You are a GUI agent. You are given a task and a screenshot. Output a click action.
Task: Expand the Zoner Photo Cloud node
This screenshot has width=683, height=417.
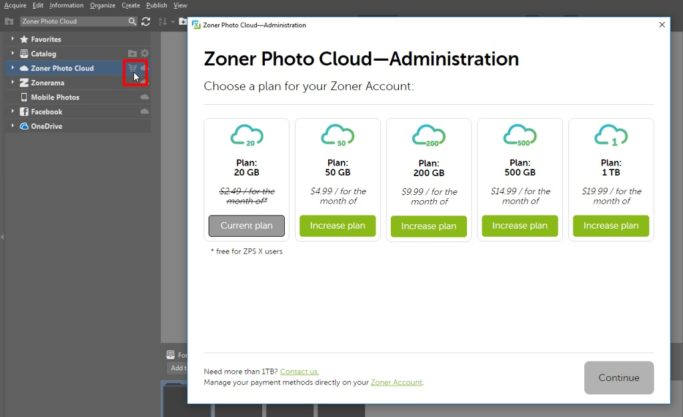click(12, 68)
